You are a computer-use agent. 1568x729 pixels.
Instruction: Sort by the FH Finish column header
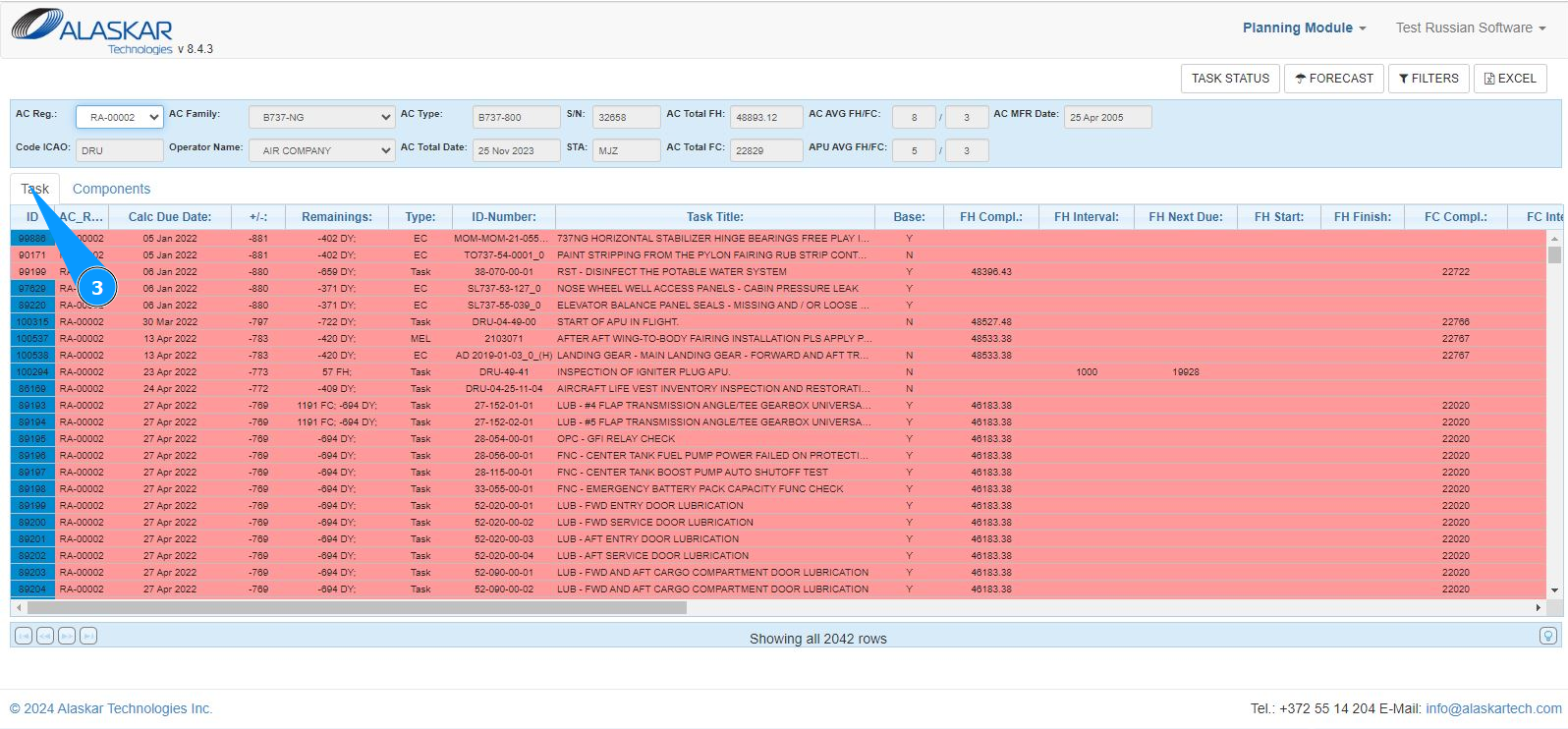point(1363,217)
